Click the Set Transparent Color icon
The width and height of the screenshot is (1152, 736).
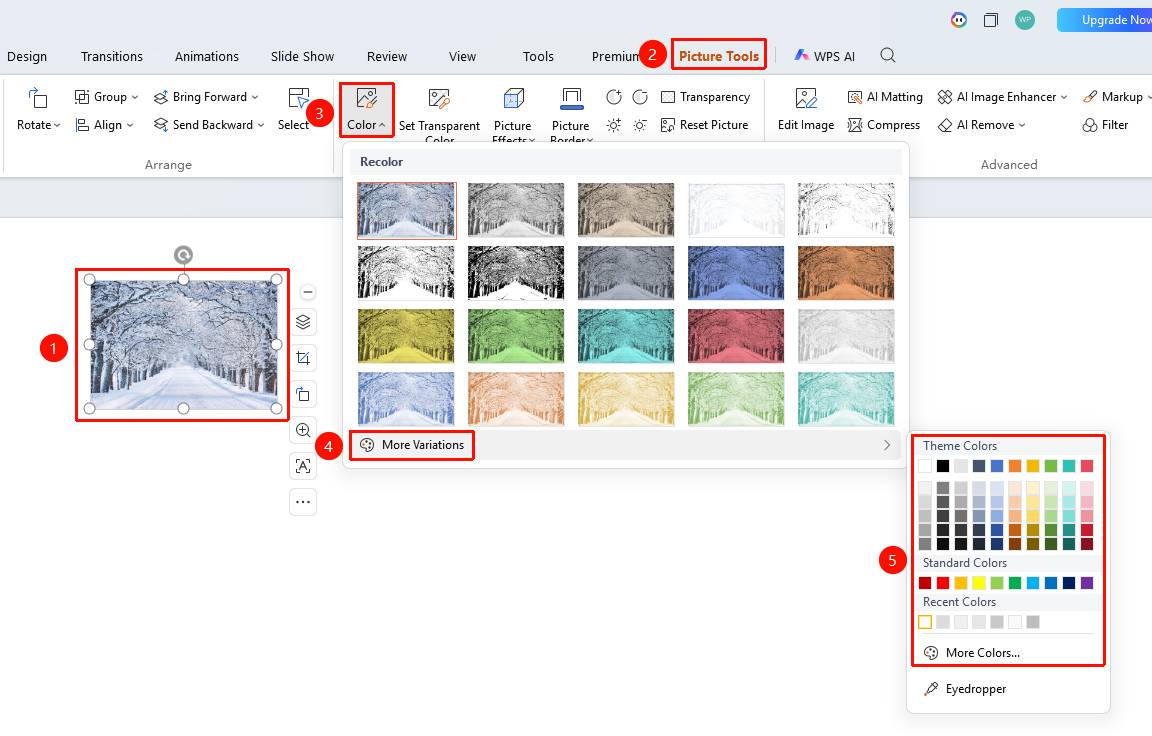click(x=439, y=99)
